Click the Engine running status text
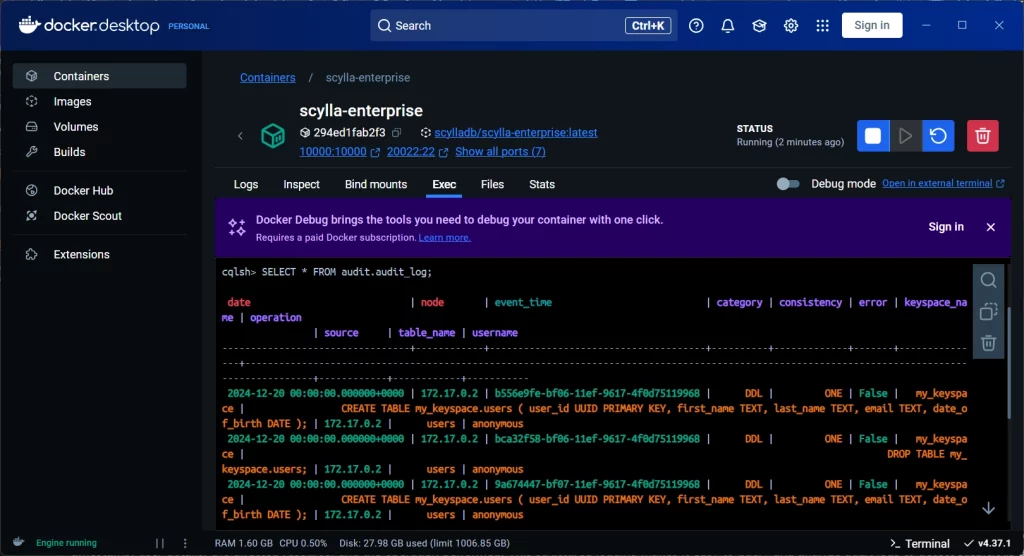The width and height of the screenshot is (1024, 556). coord(66,543)
